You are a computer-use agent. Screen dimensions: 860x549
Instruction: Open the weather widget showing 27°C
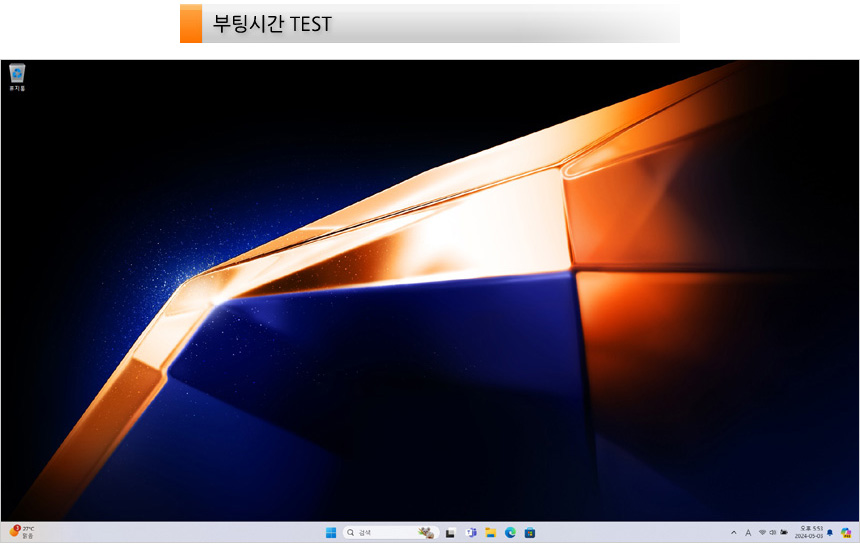tap(22, 532)
